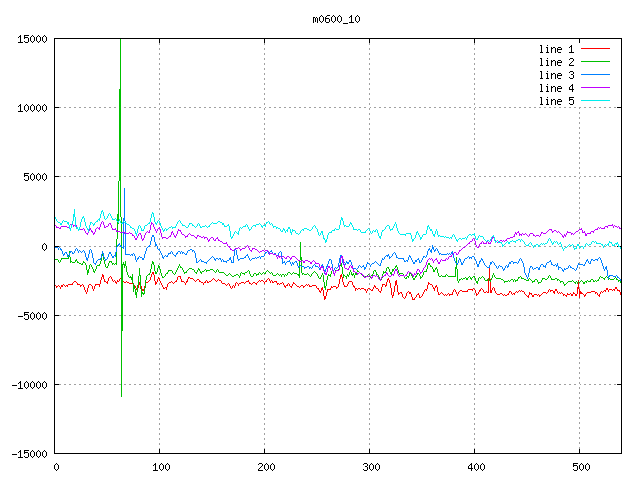Click the 15000 y-axis tick label
This screenshot has width=640, height=480.
(32, 39)
